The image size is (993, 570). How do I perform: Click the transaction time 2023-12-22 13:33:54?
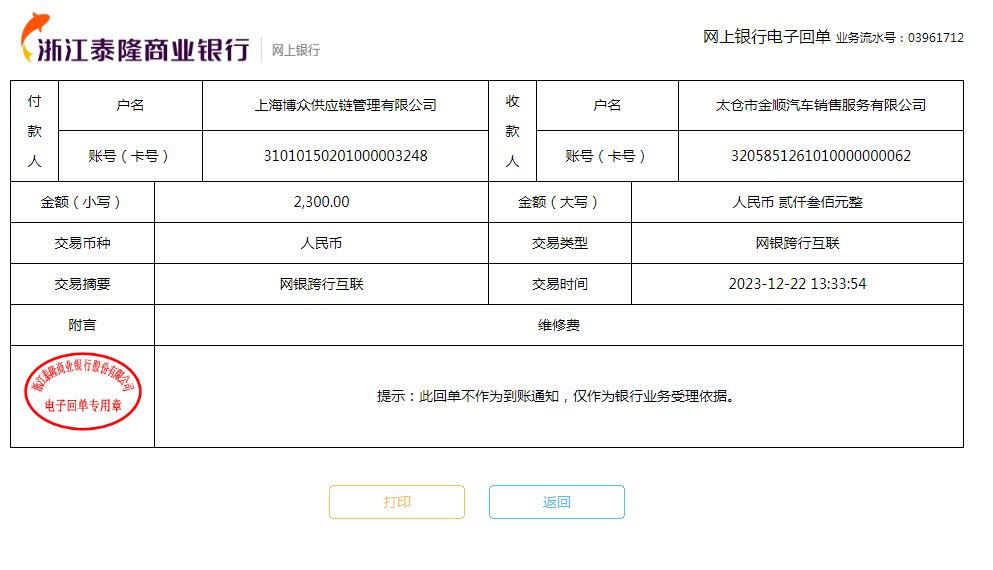[x=797, y=284]
